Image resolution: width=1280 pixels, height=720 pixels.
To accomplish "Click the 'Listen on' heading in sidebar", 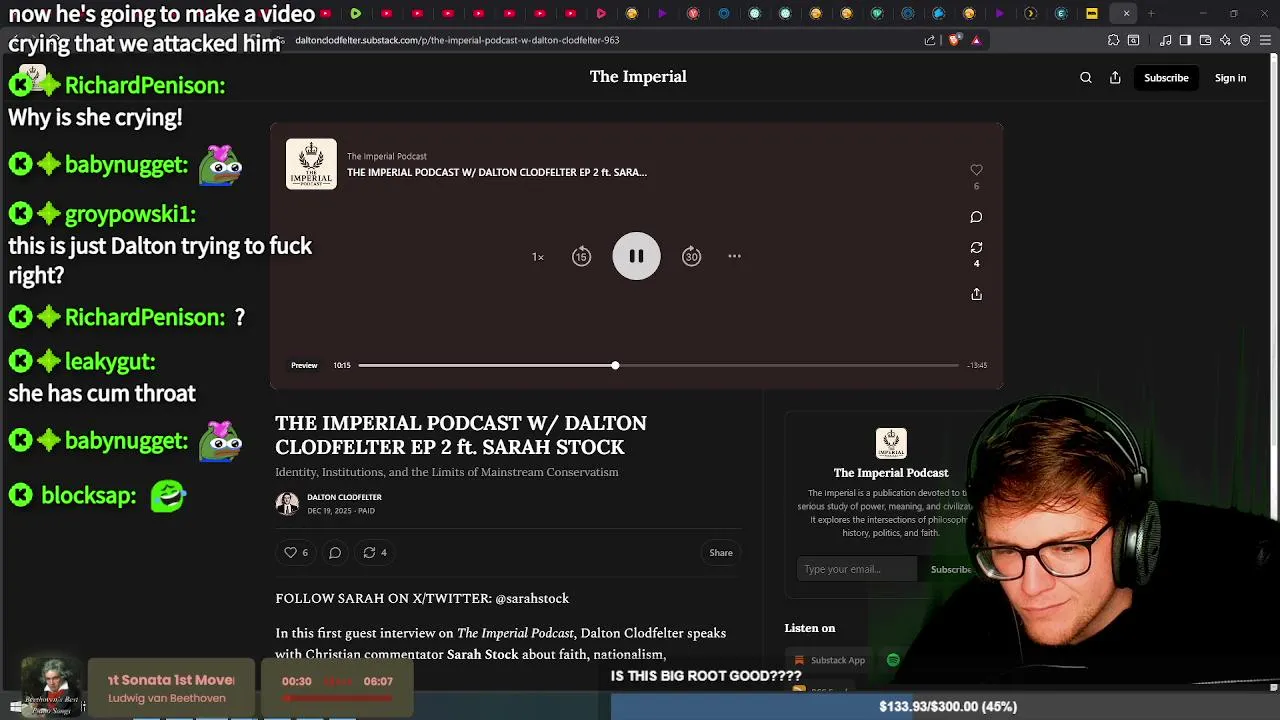I will point(810,628).
